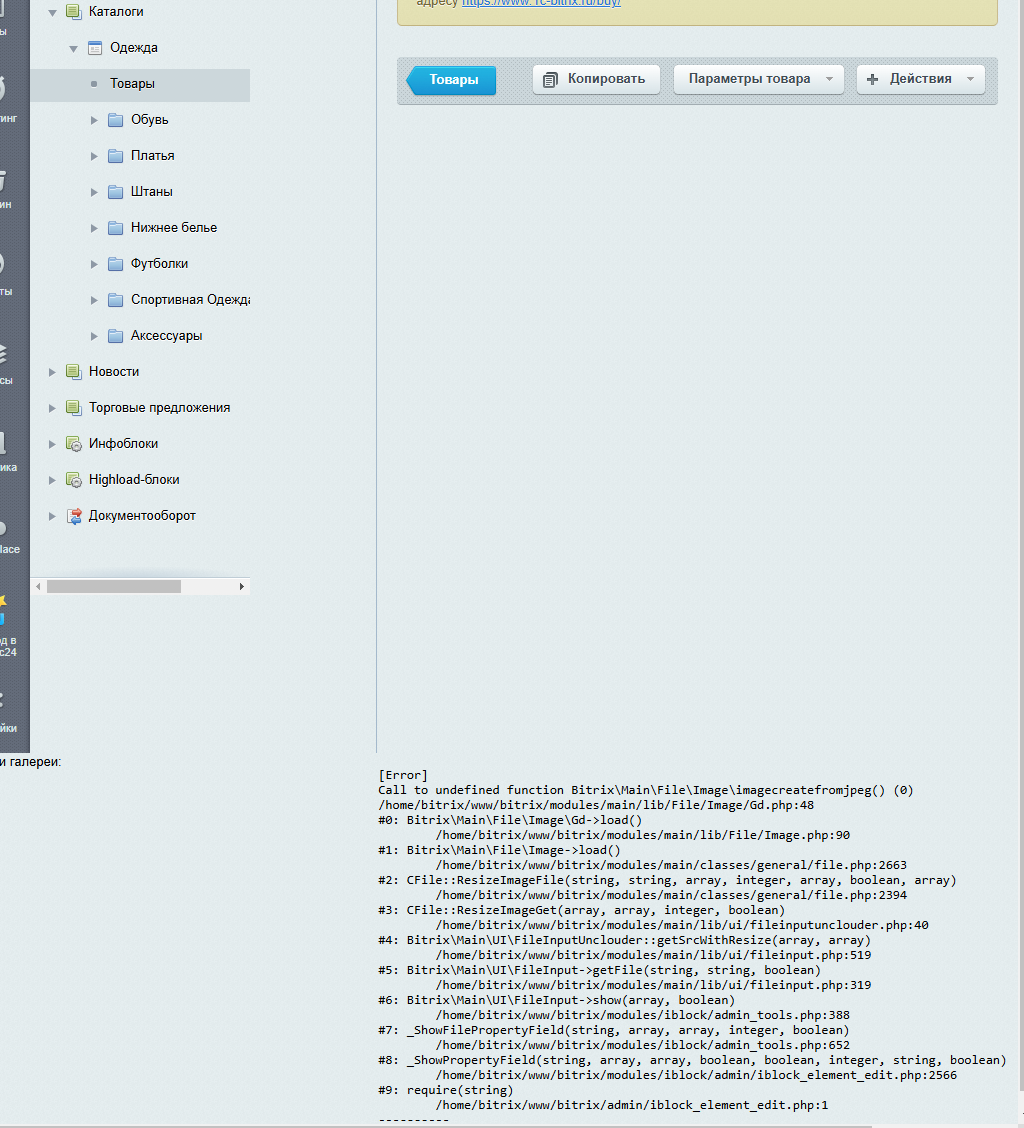This screenshot has width=1024, height=1128.
Task: Collapse the Каталоги tree node
Action: (52, 12)
